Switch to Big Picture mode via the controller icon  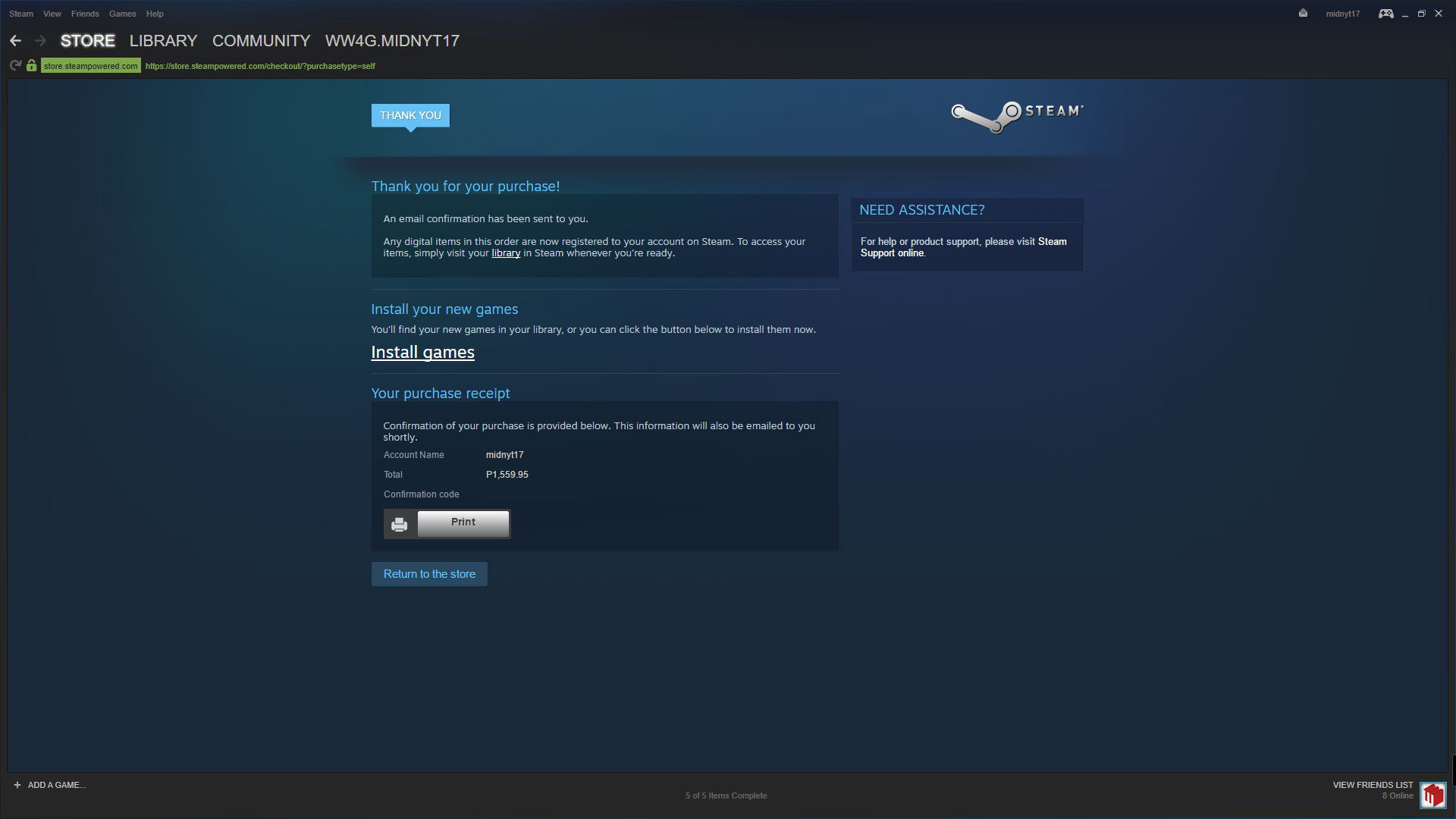point(1385,14)
